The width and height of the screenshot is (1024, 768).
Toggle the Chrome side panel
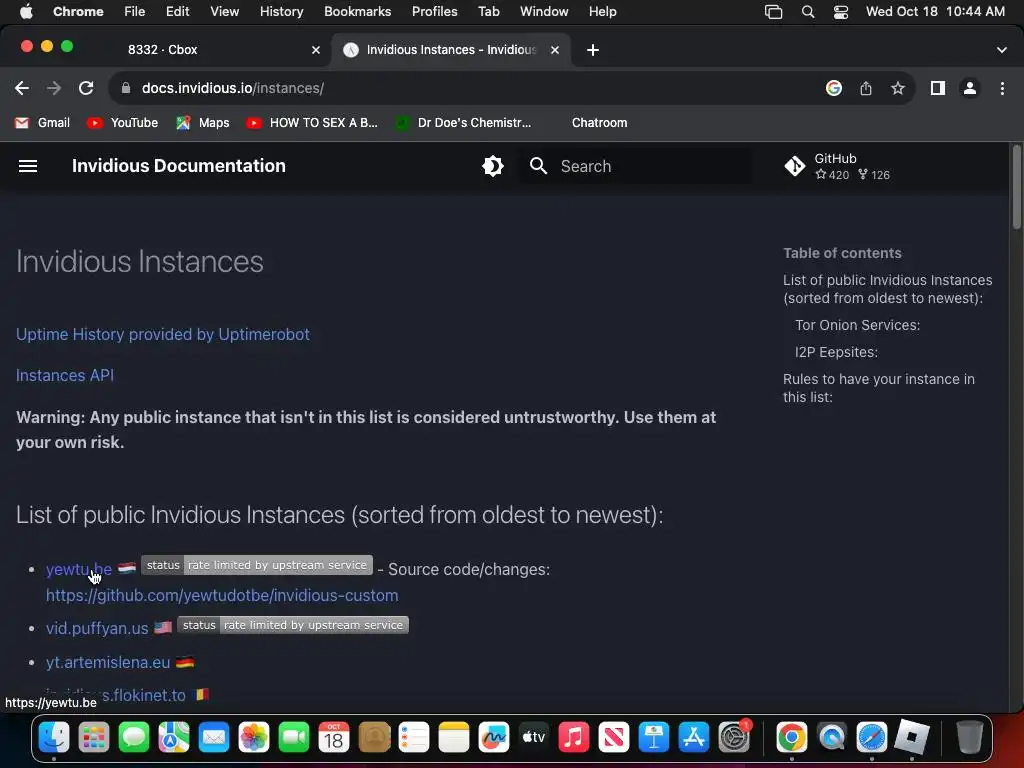(x=938, y=88)
